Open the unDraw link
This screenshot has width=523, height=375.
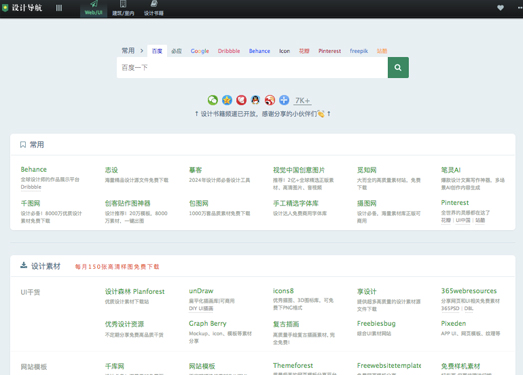[201, 291]
